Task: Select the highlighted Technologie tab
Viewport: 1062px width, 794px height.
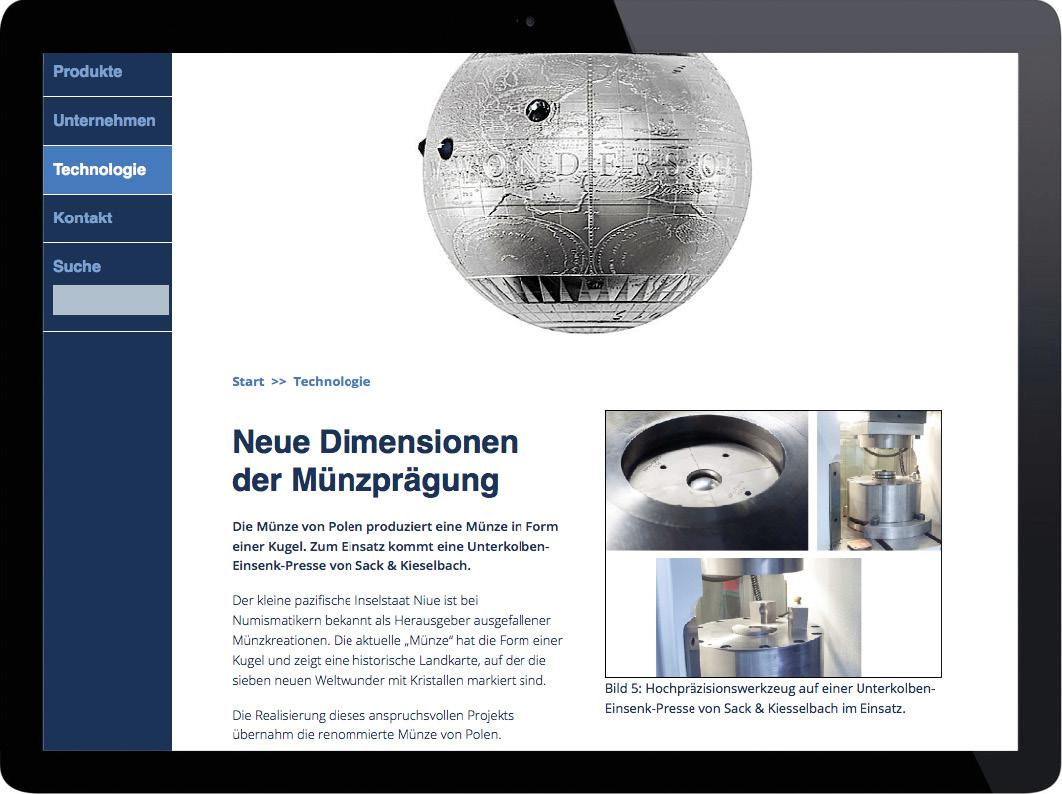Action: click(x=99, y=169)
